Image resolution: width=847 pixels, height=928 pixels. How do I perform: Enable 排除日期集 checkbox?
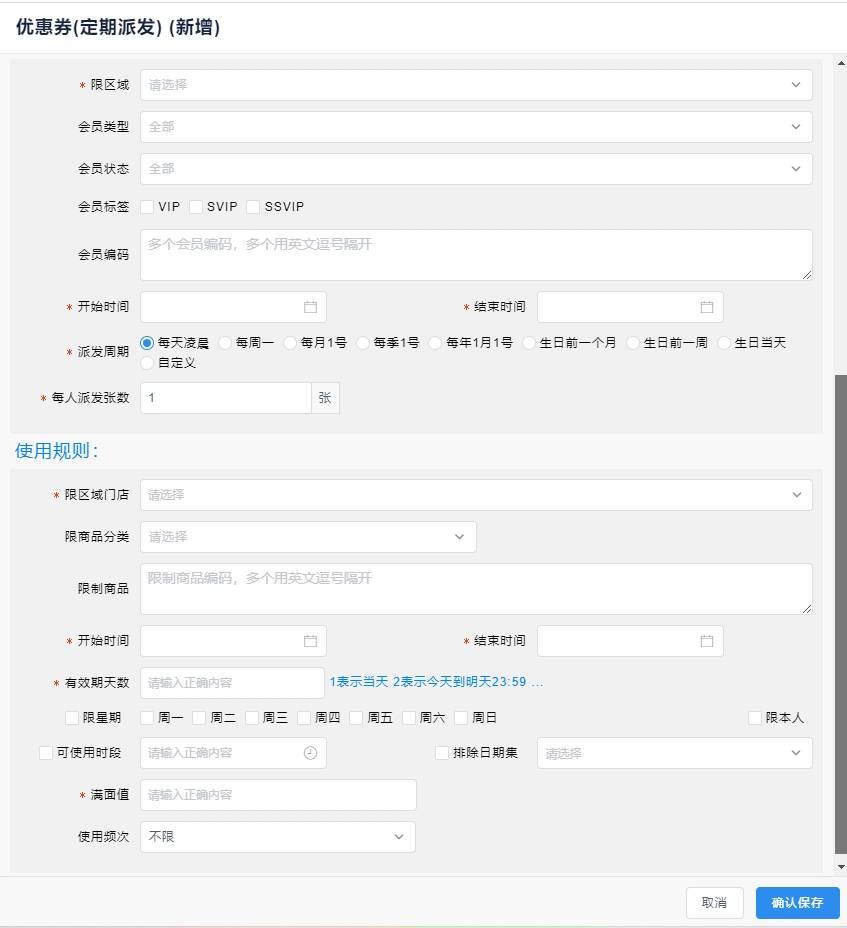442,753
